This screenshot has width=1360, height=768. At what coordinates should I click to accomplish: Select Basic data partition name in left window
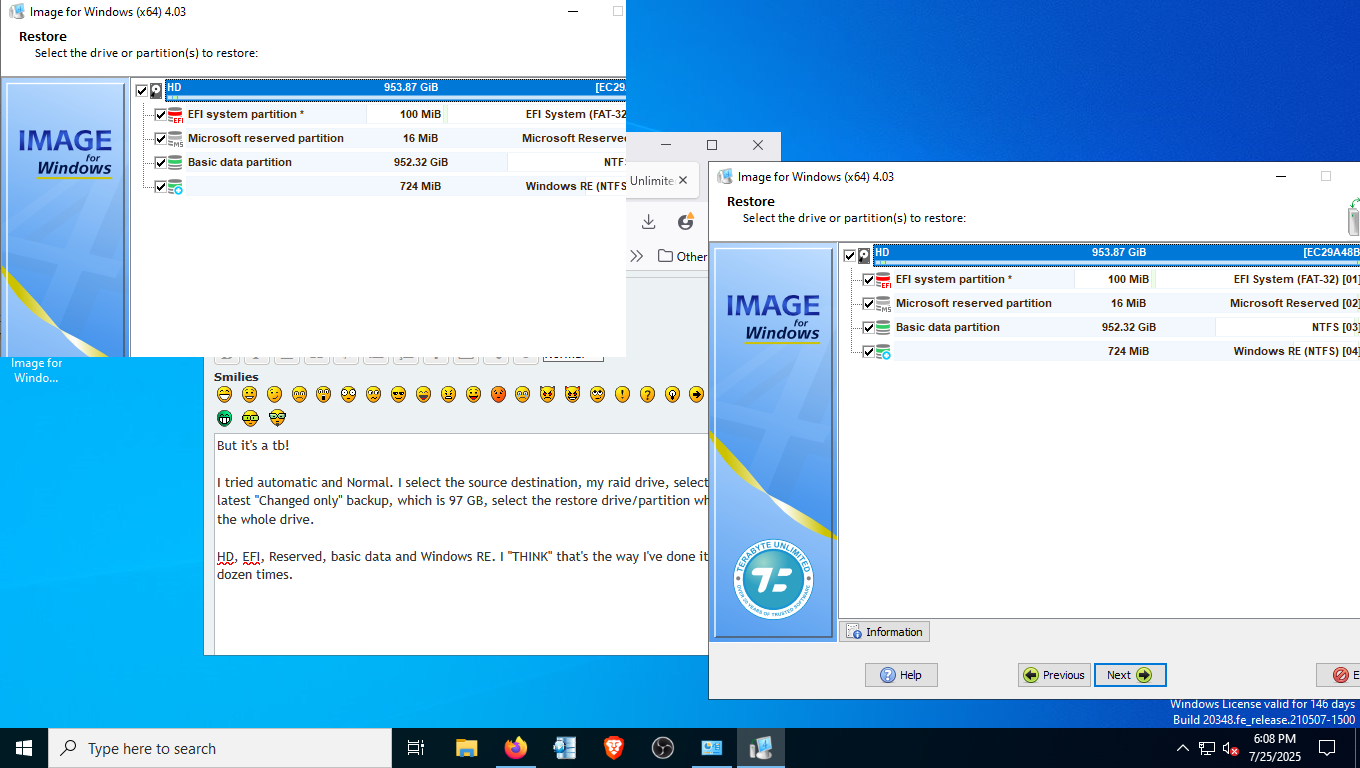point(240,163)
